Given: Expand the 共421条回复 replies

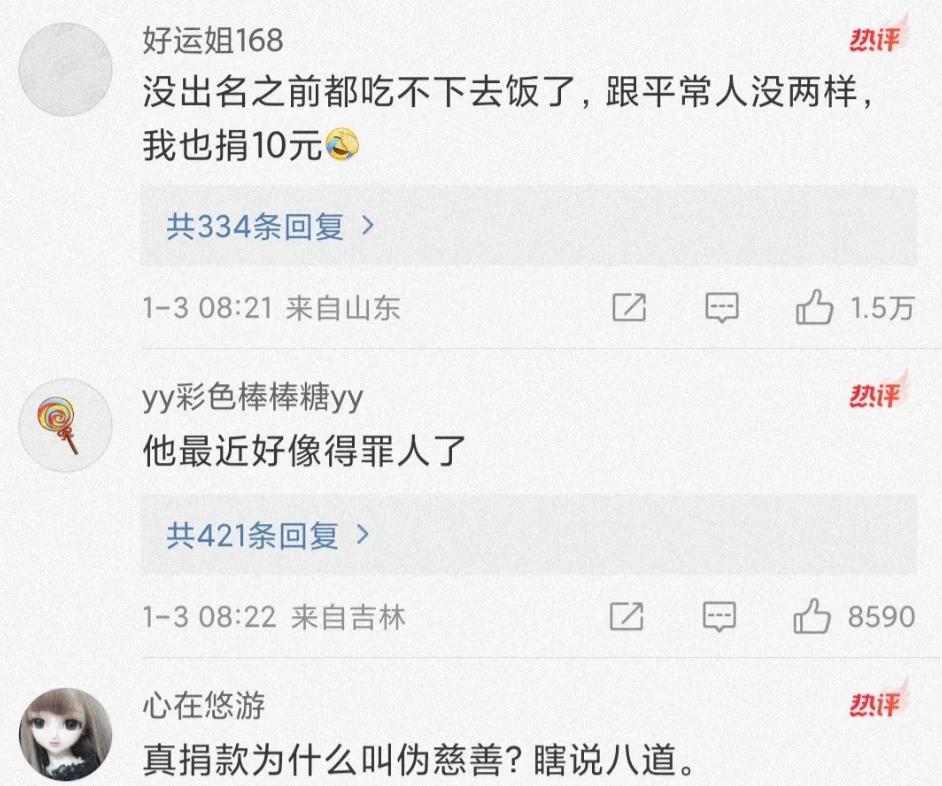Looking at the screenshot, I should click(529, 535).
